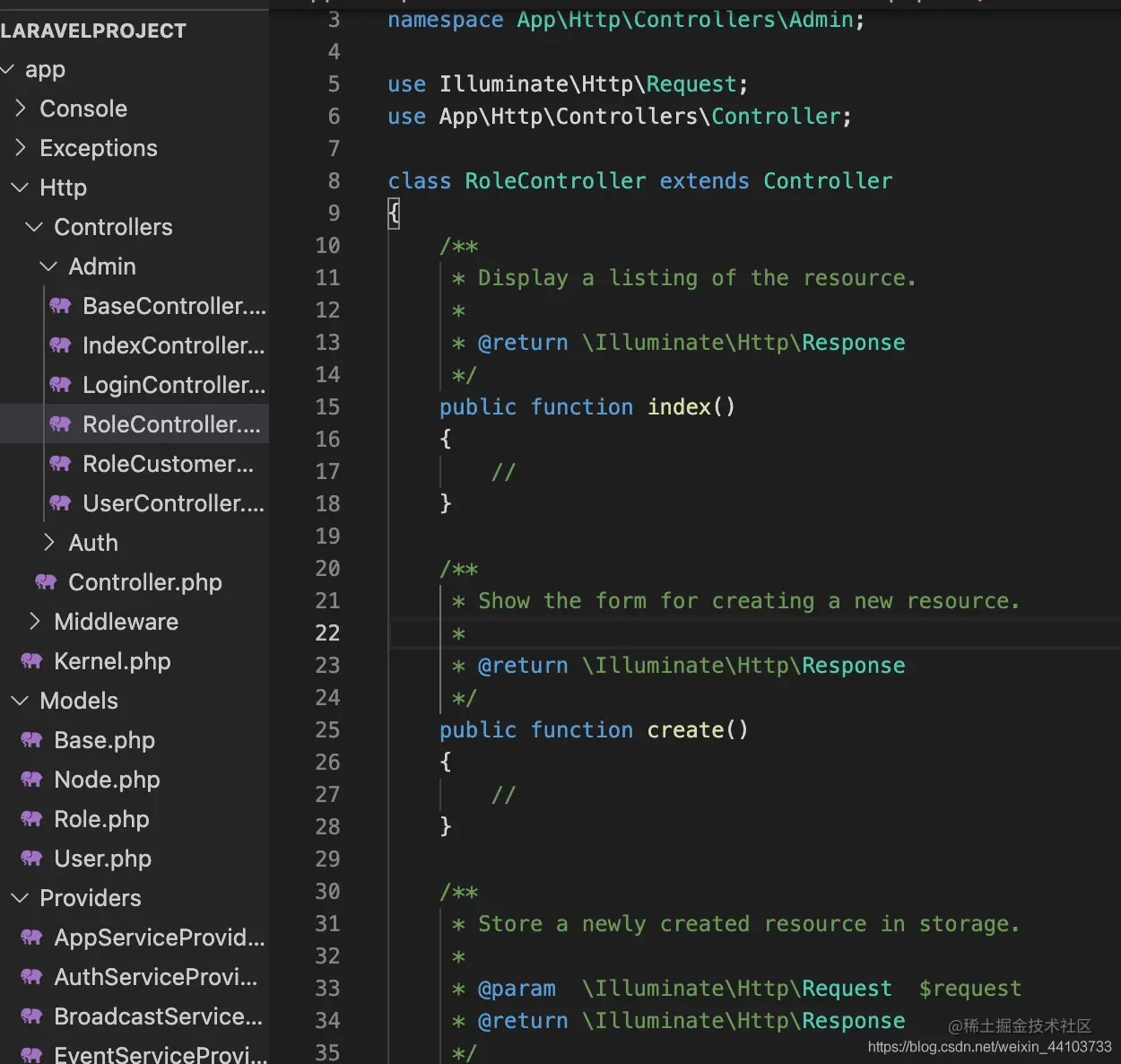Click the PHP icon beside IndexController
This screenshot has width=1121, height=1064.
pos(60,345)
